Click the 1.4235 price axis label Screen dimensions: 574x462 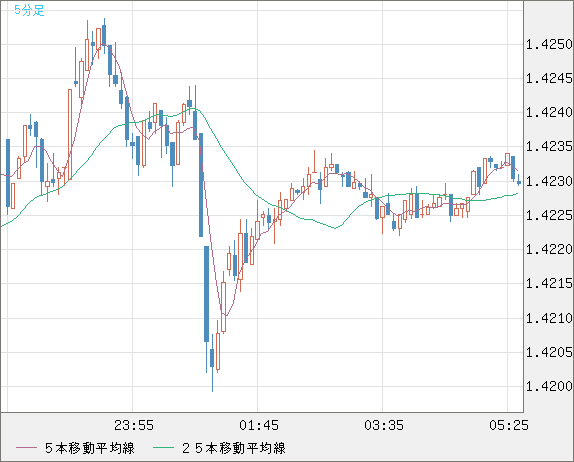(549, 147)
